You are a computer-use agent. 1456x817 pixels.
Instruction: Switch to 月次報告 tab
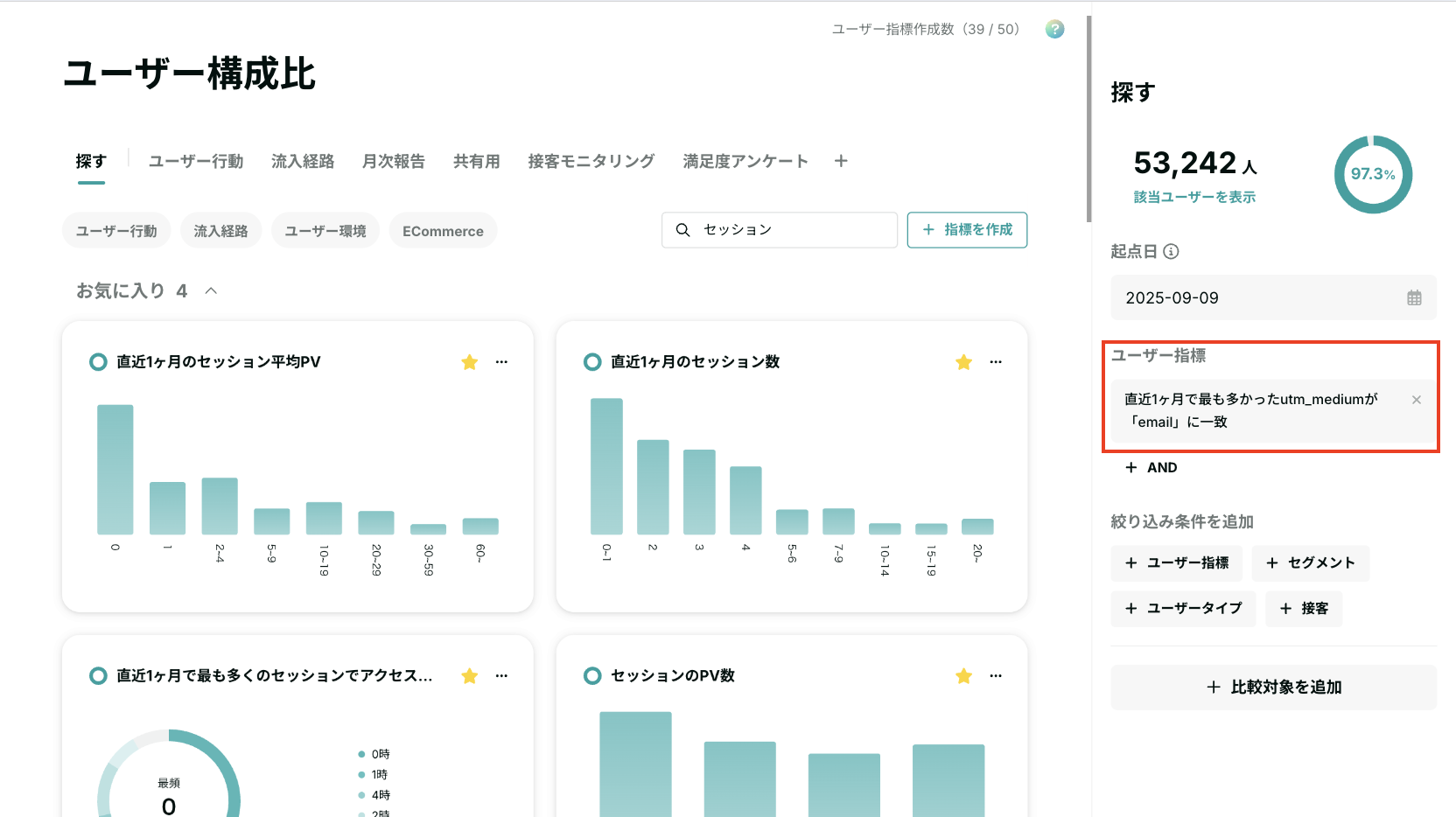(x=394, y=162)
